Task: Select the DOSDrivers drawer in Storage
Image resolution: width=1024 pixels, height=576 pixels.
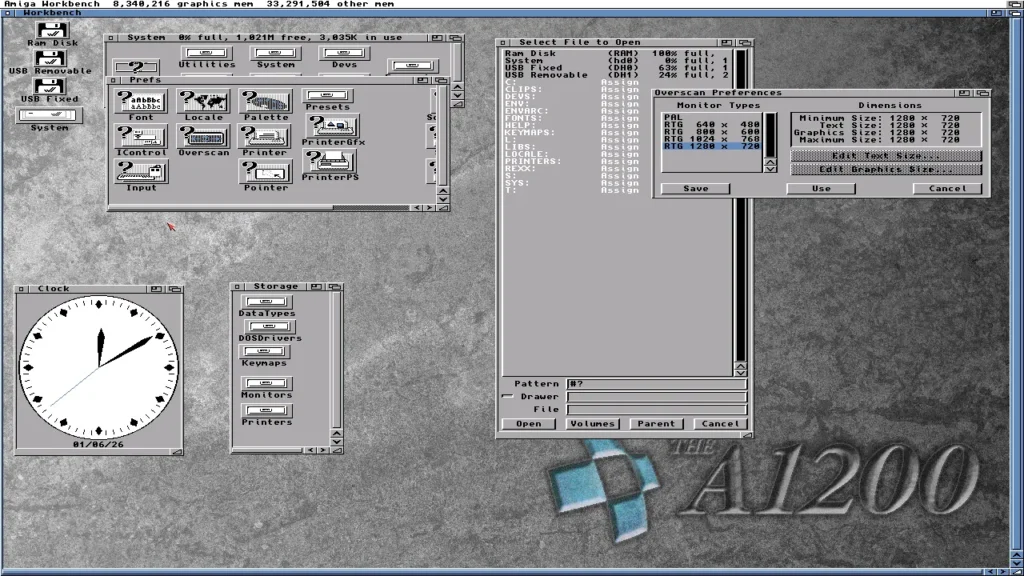Action: 270,331
